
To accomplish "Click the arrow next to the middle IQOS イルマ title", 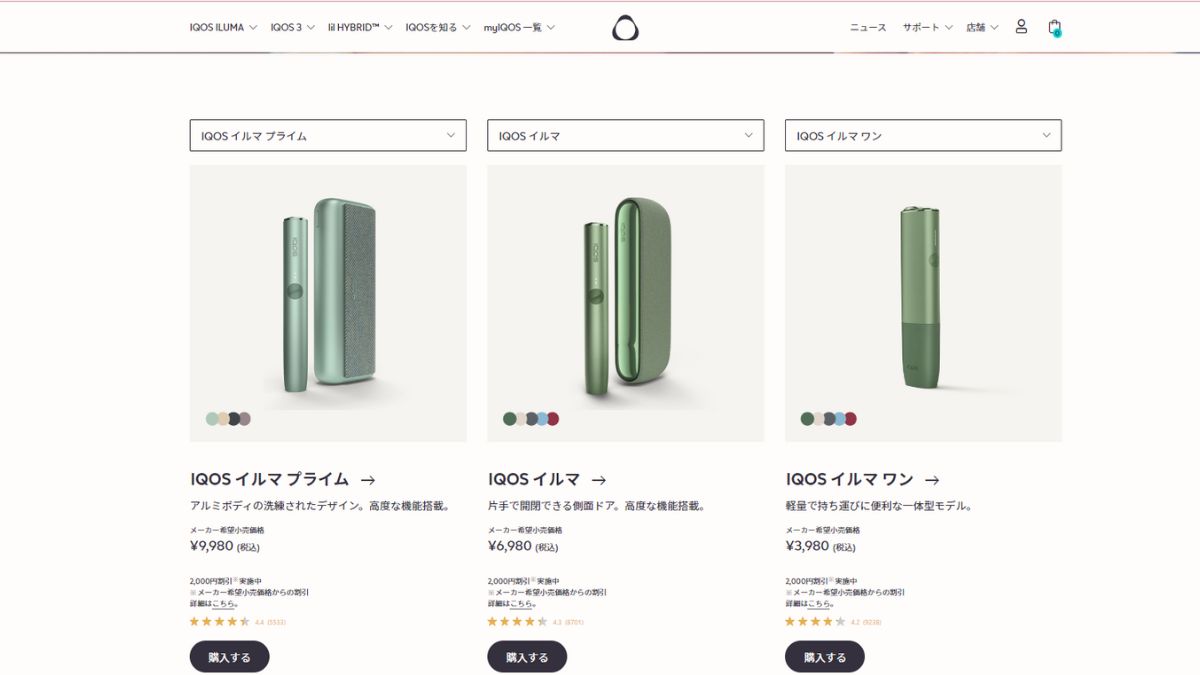I will click(x=599, y=480).
